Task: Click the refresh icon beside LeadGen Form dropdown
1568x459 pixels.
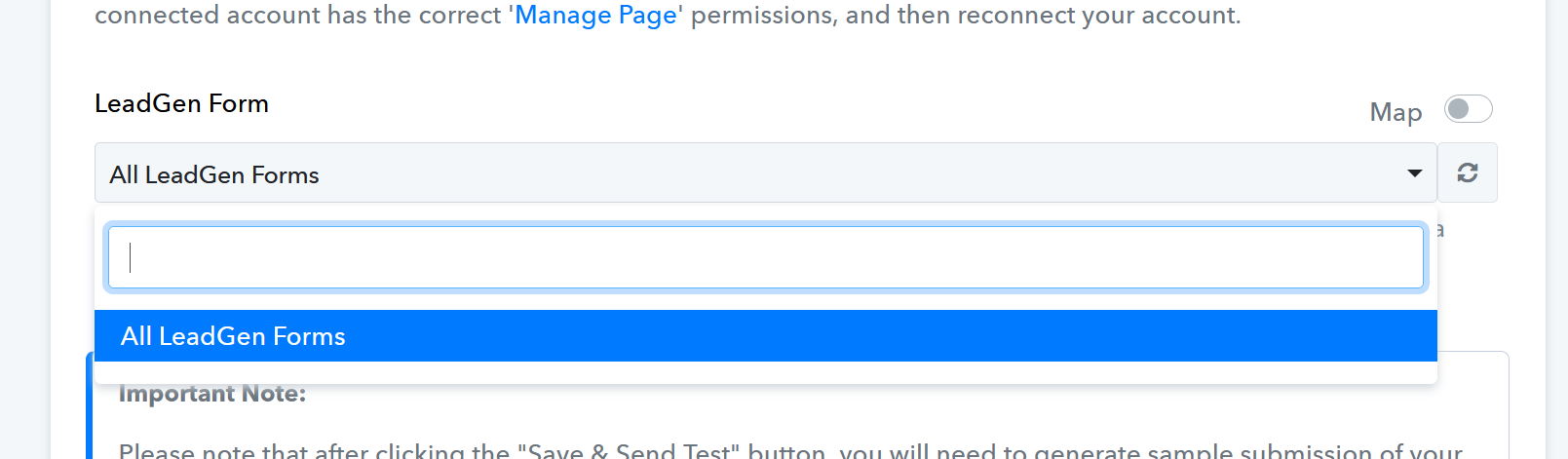Action: point(1468,172)
